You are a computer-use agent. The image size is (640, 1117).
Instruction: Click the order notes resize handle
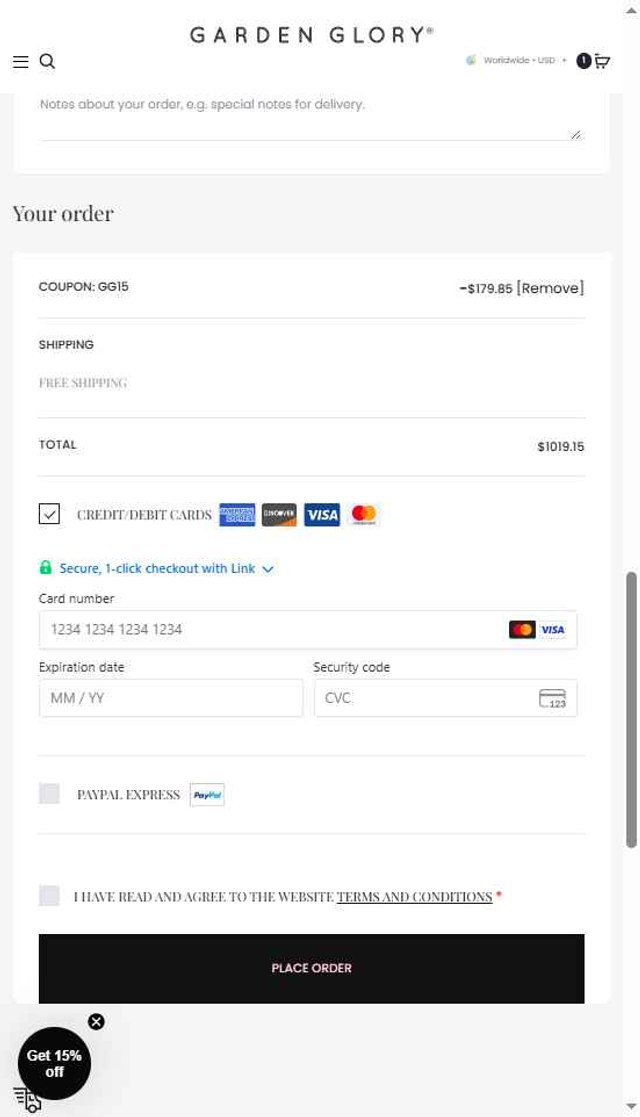click(576, 134)
